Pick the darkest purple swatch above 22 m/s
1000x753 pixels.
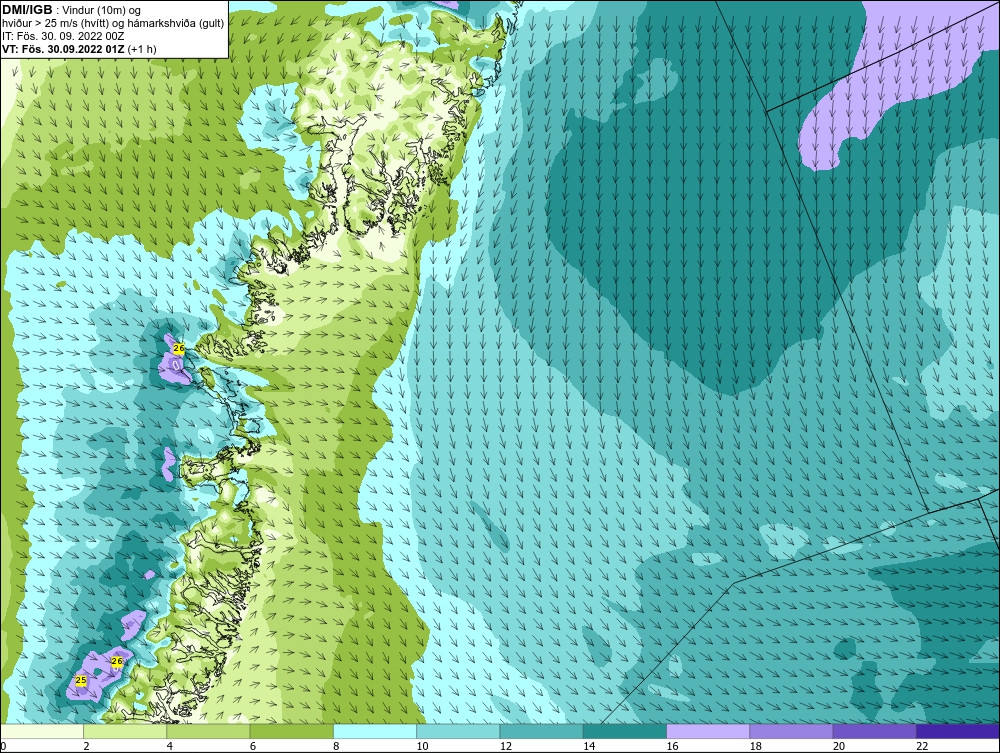pos(957,731)
